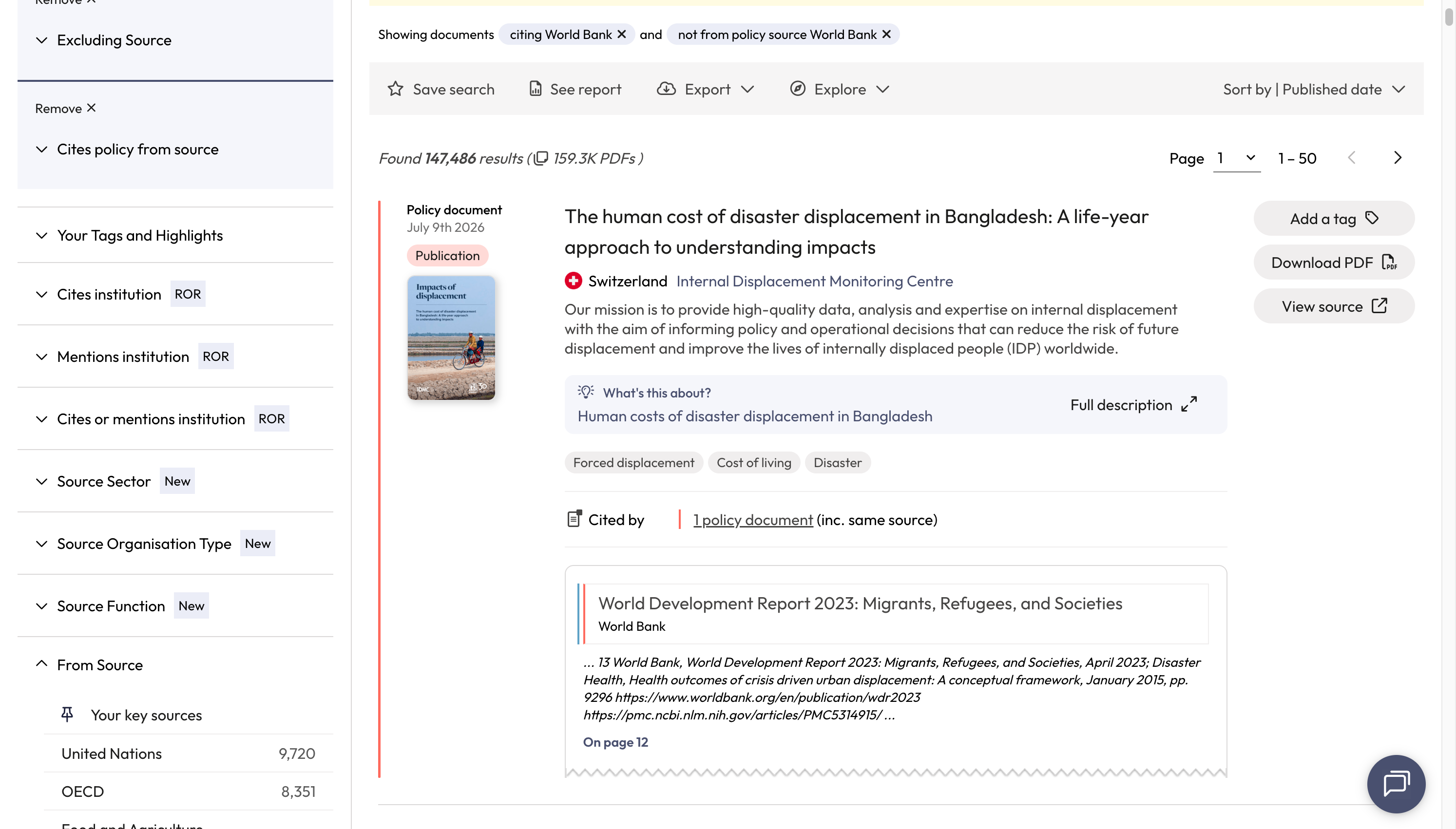This screenshot has height=829, width=1456.
Task: Remove the citing World Bank filter chip
Action: [622, 35]
